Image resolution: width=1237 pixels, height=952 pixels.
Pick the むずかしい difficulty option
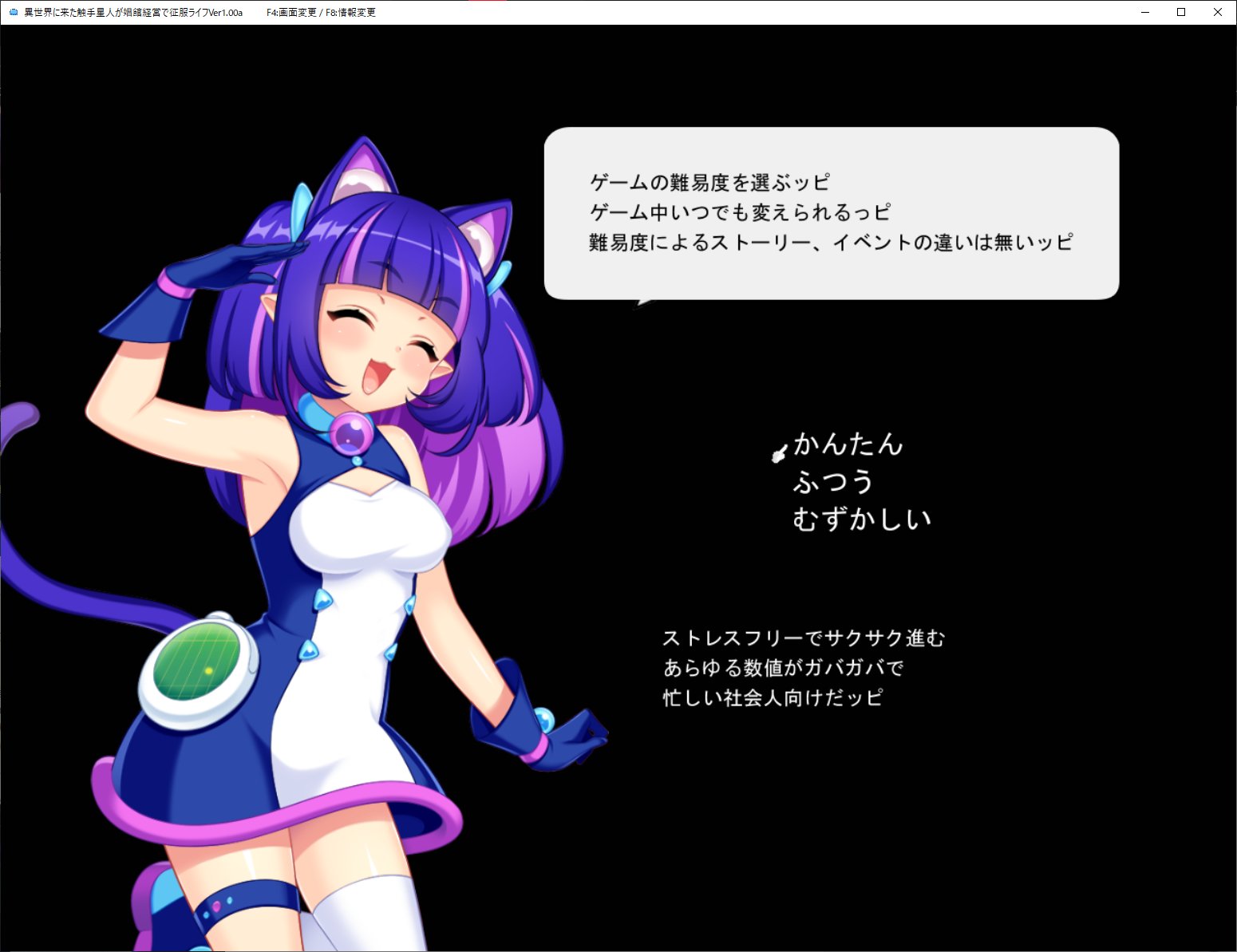click(x=861, y=519)
